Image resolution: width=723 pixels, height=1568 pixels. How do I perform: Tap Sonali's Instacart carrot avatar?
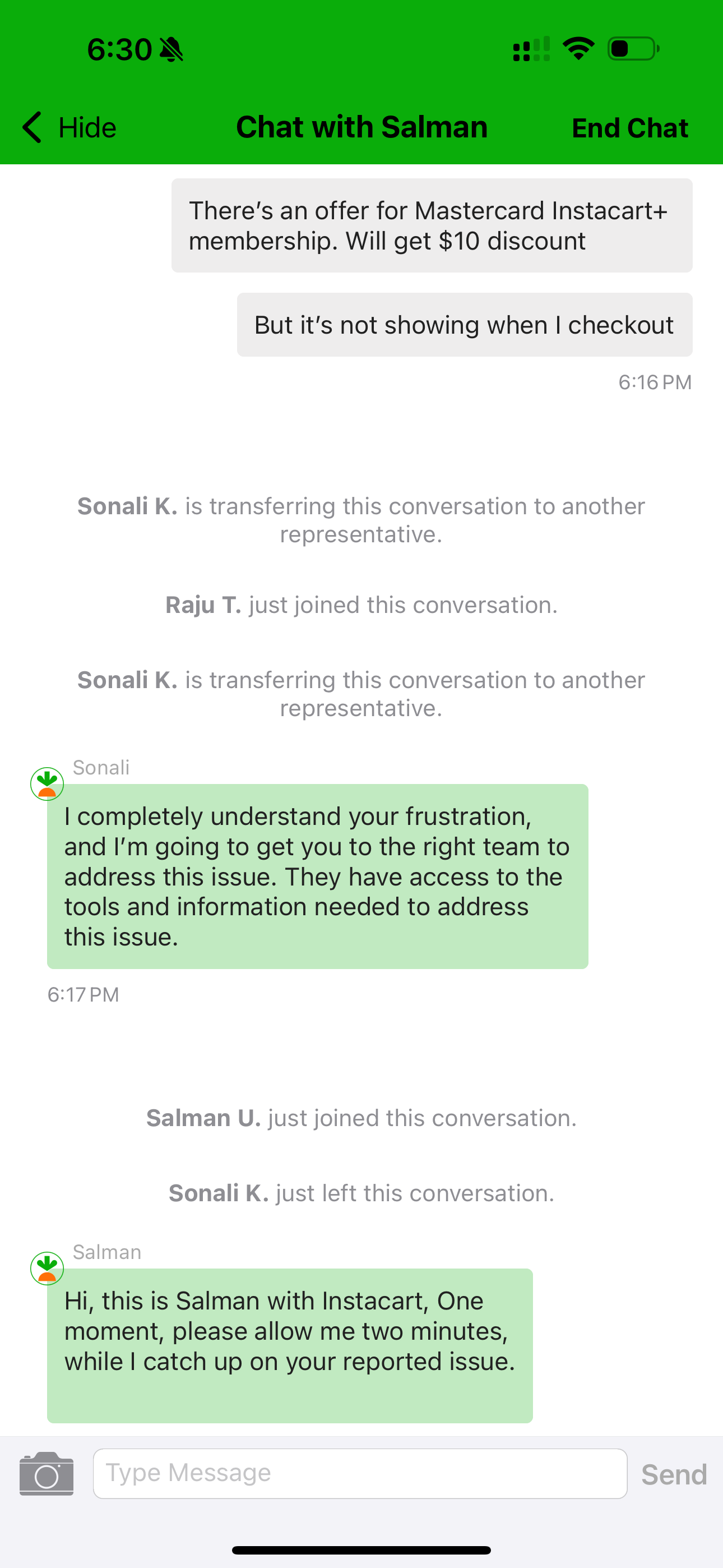[47, 784]
